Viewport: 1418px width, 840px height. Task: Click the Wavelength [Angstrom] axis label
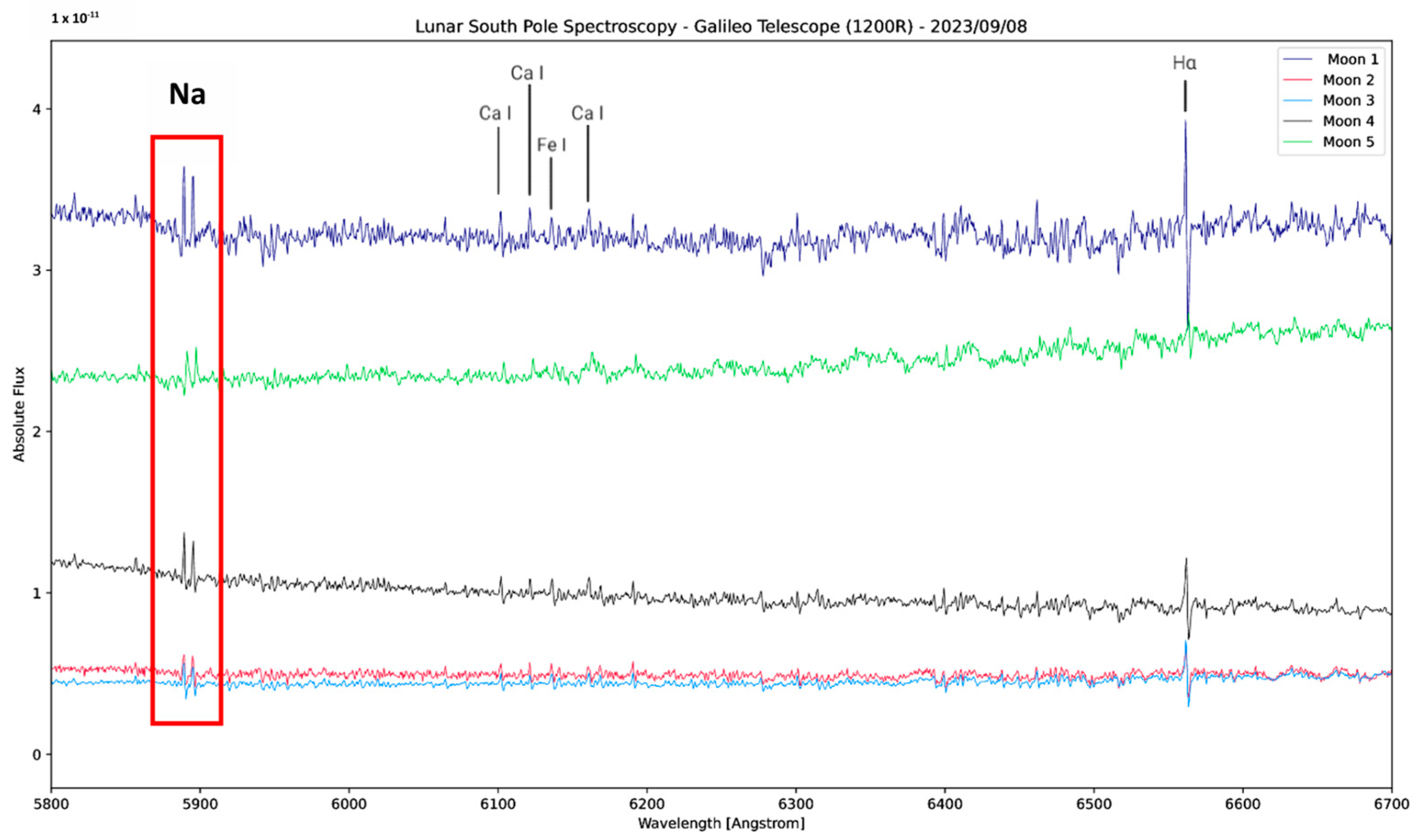(x=721, y=824)
